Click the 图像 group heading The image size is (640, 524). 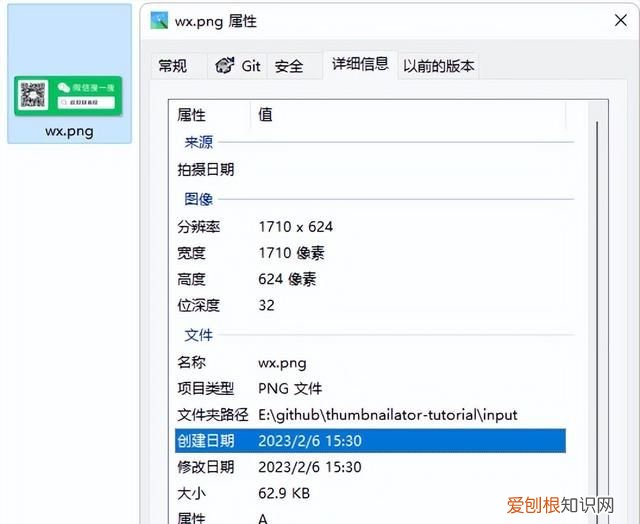[199, 199]
